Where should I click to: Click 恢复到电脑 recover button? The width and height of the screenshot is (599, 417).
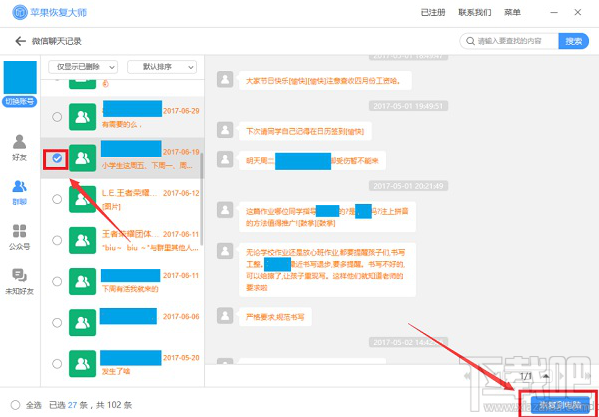pos(560,404)
